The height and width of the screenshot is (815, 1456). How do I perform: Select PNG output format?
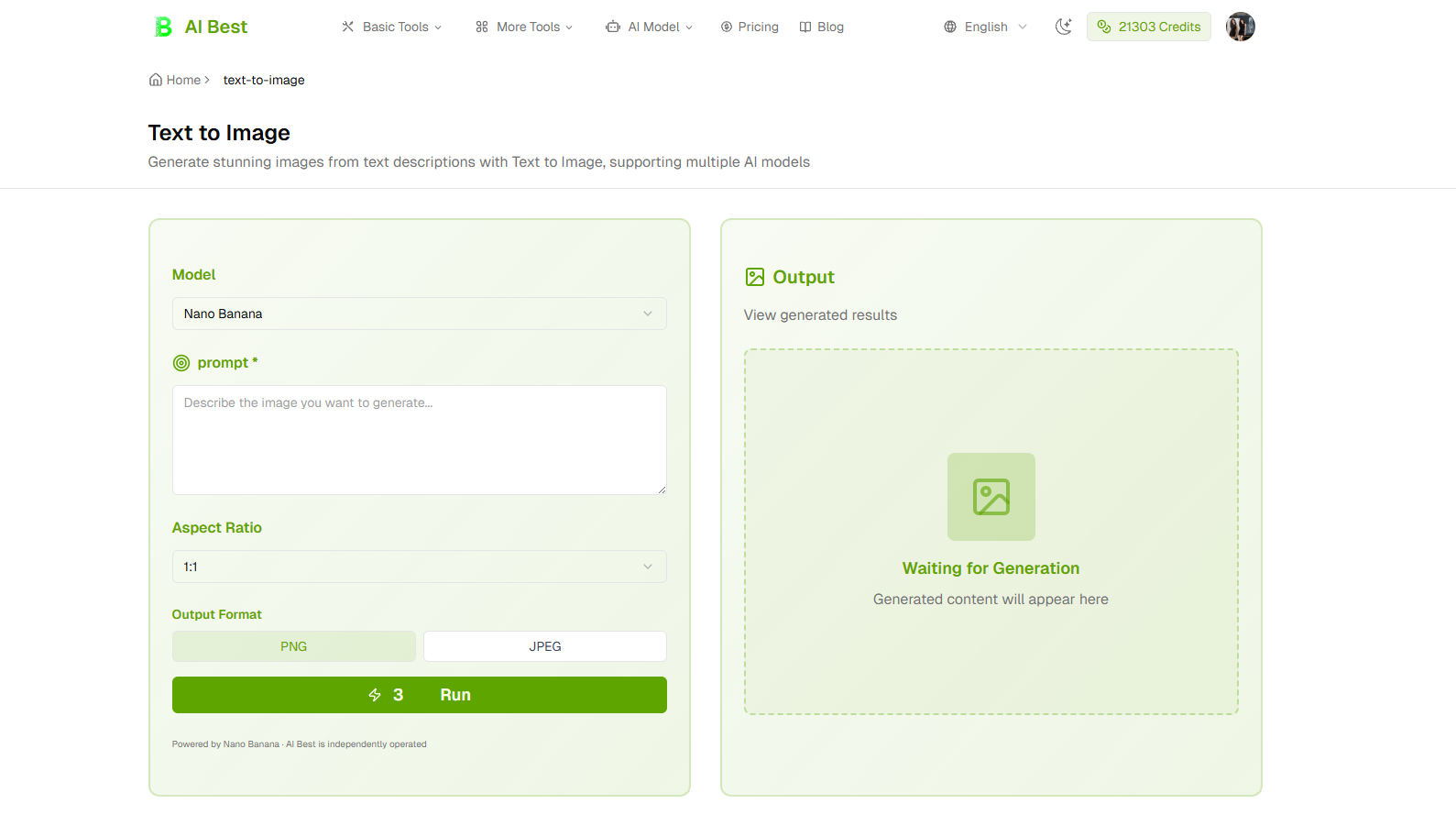(293, 646)
